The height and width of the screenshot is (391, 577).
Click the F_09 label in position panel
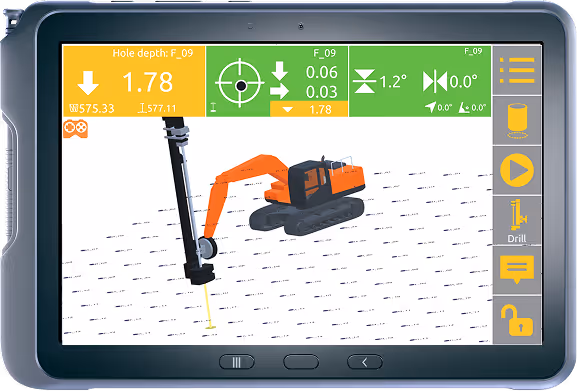pos(324,53)
